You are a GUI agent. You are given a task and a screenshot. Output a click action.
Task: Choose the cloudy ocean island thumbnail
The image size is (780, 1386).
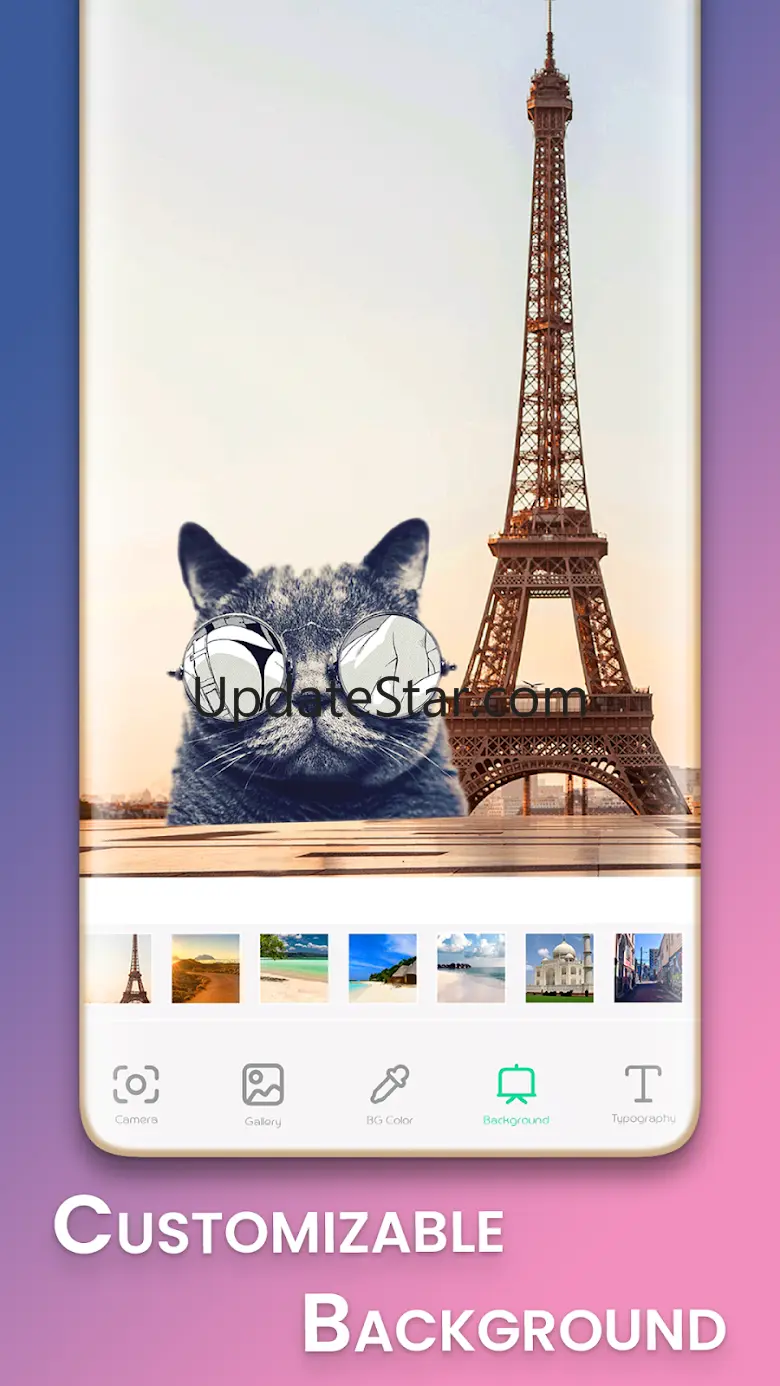pyautogui.click(x=471, y=968)
